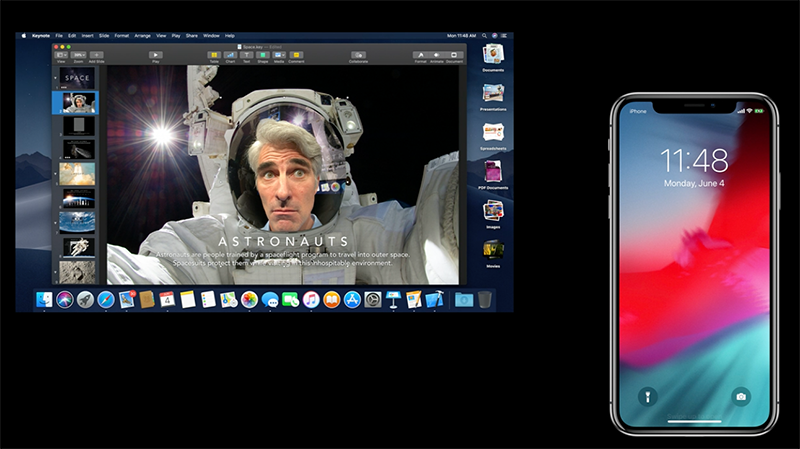Add a text box via Text tool
Viewport: 800px width, 449px height.
click(x=246, y=55)
